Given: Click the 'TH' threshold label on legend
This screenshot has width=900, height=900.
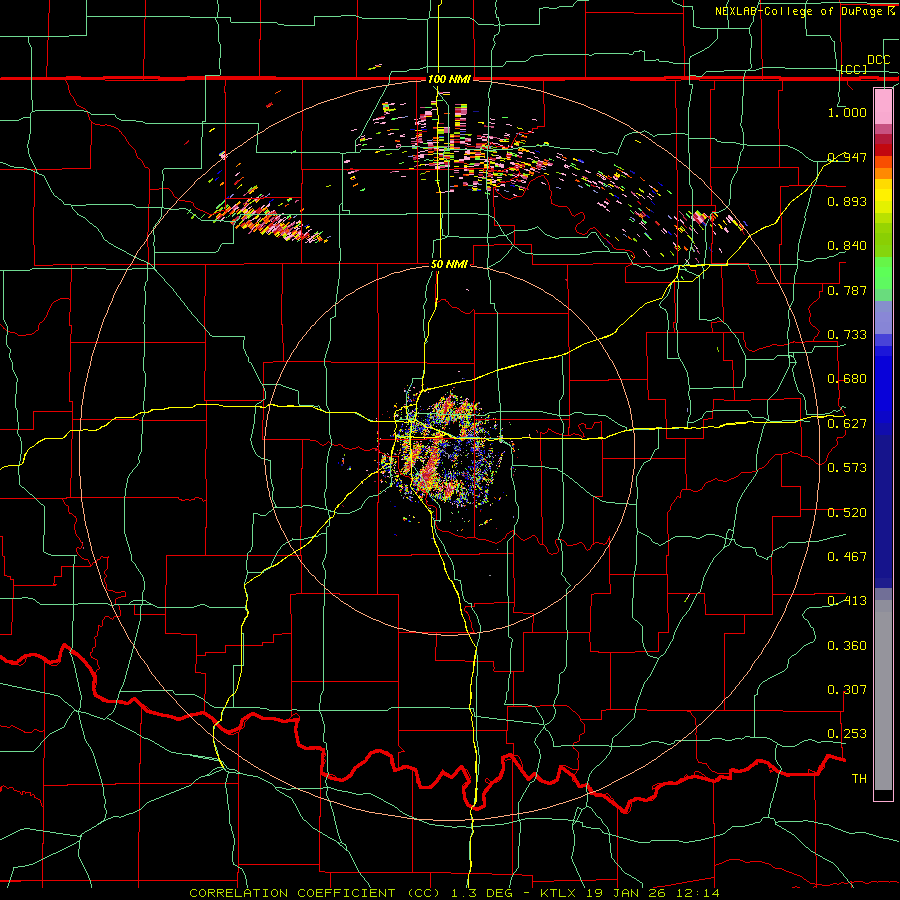Looking at the screenshot, I should click(x=859, y=779).
